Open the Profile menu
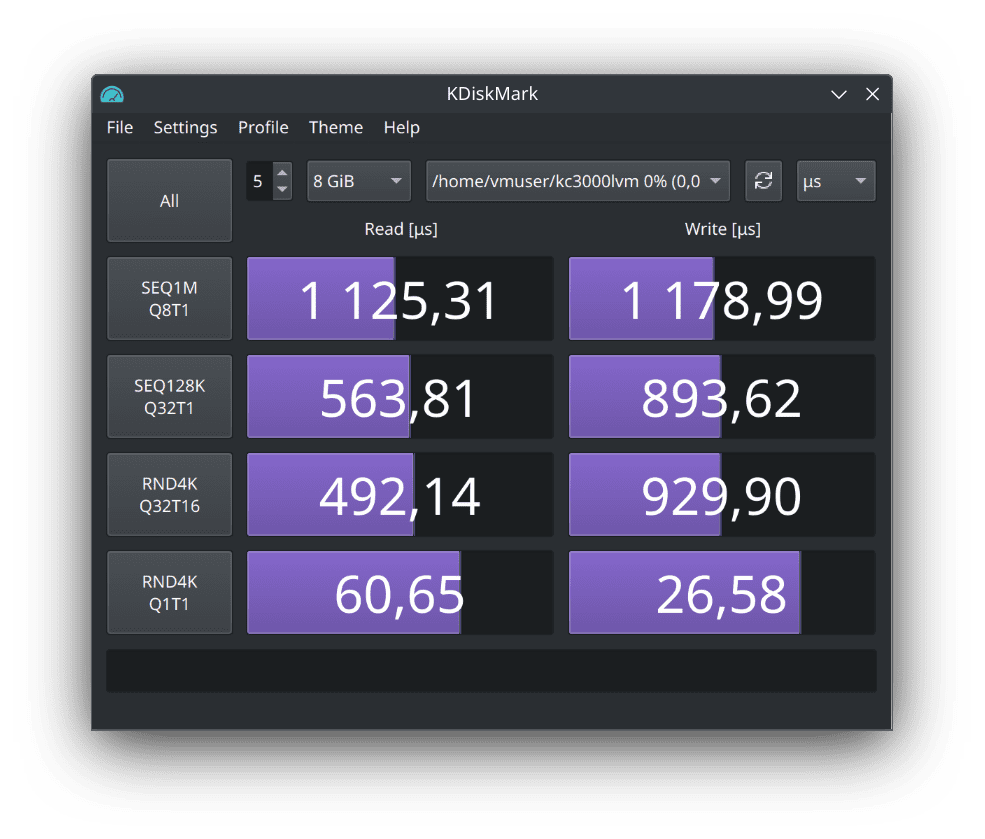 pyautogui.click(x=263, y=127)
